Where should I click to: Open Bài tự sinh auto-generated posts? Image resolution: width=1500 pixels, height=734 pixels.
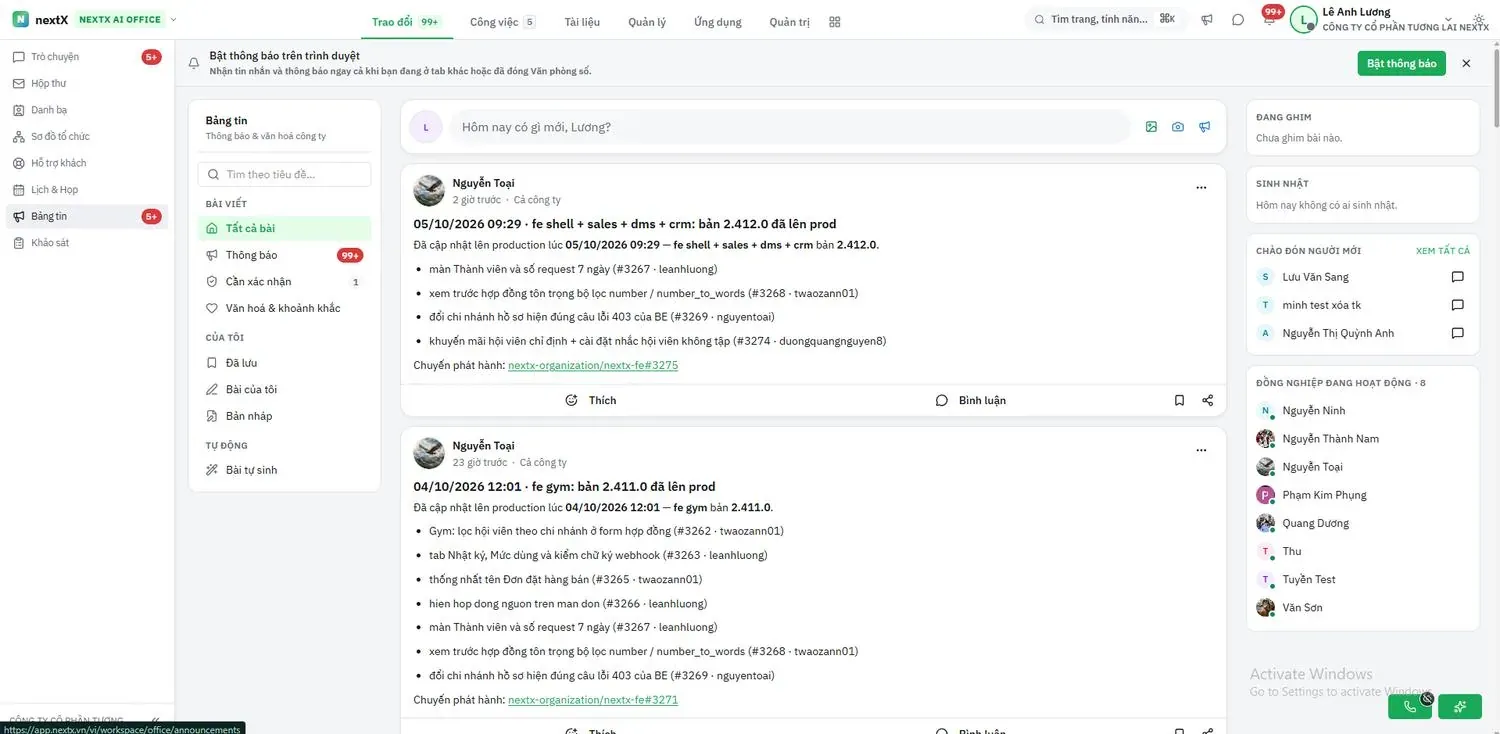(284, 470)
